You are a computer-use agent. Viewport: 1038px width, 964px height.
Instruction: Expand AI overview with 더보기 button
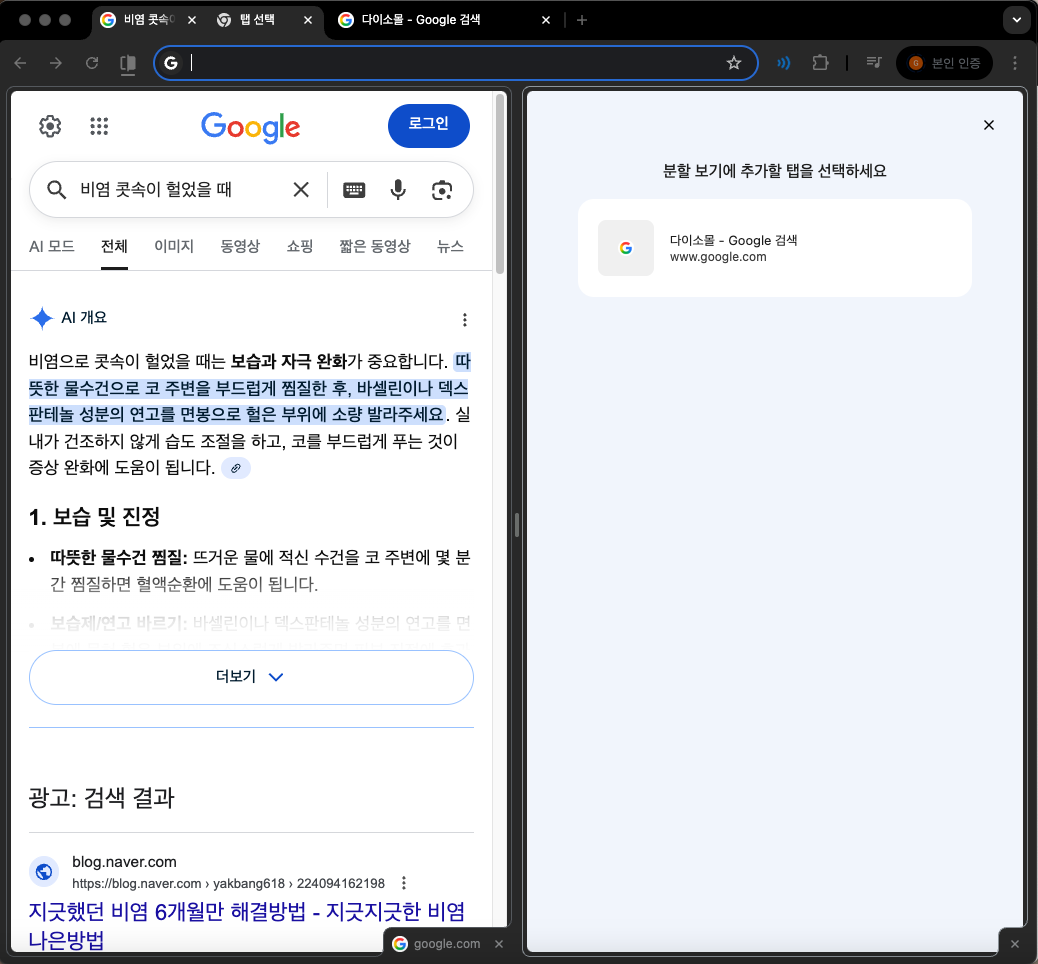(251, 677)
